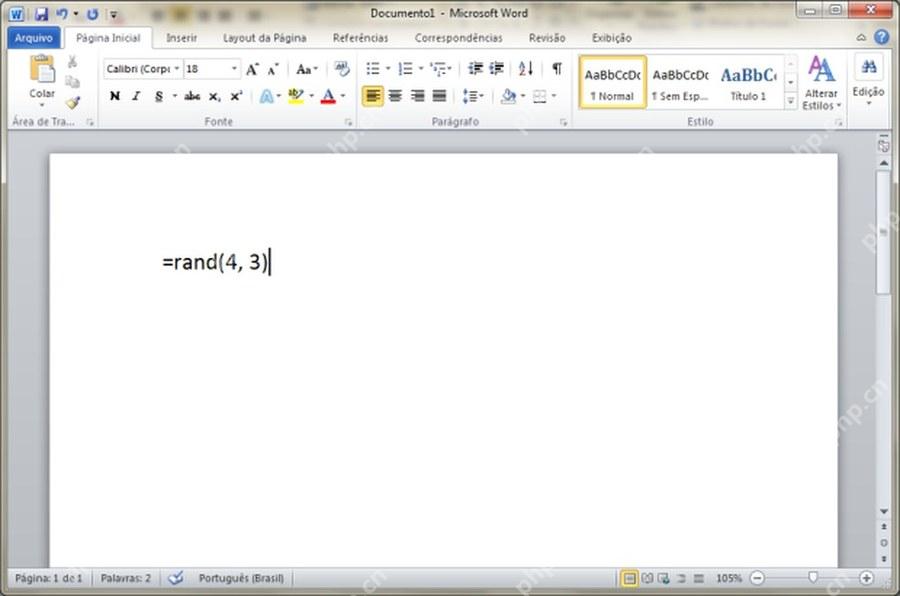Screen dimensions: 900x596
Task: Open the Fonte dialog launcher
Action: tap(348, 122)
